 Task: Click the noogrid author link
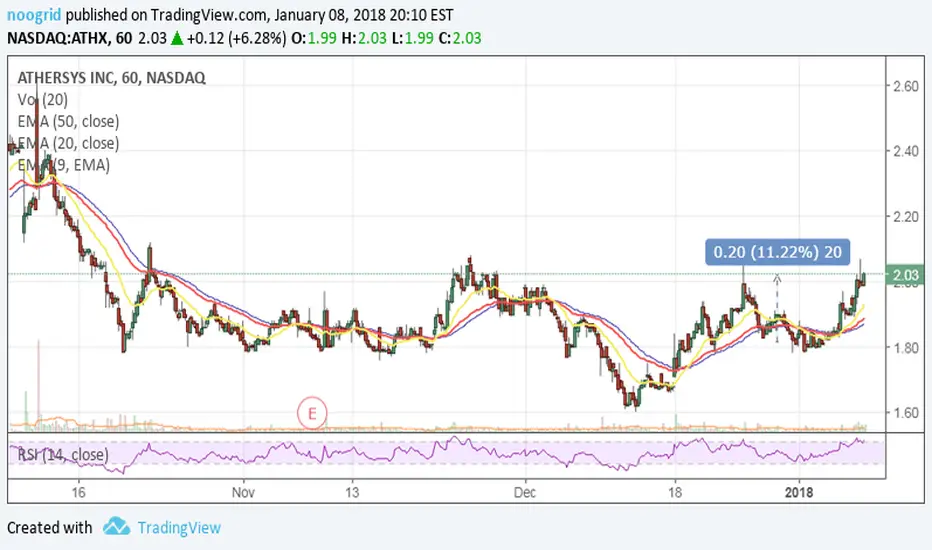click(34, 15)
